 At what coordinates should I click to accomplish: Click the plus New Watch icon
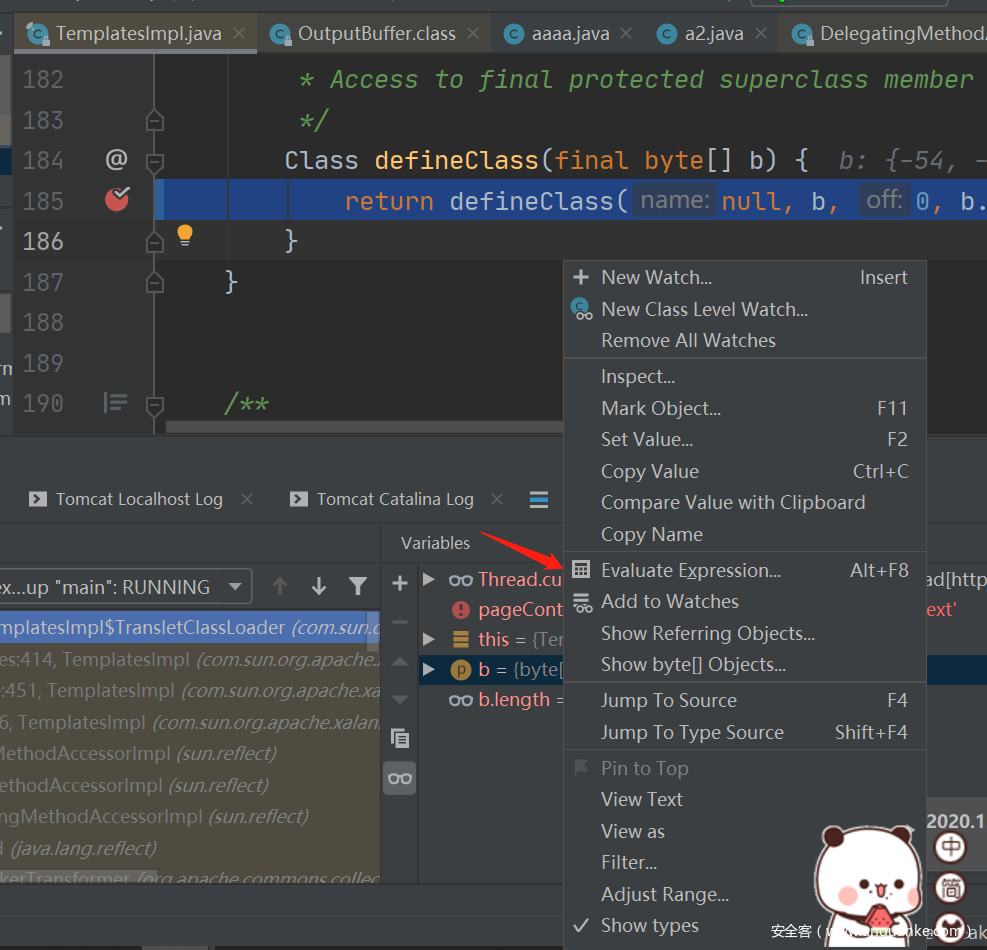(x=400, y=583)
